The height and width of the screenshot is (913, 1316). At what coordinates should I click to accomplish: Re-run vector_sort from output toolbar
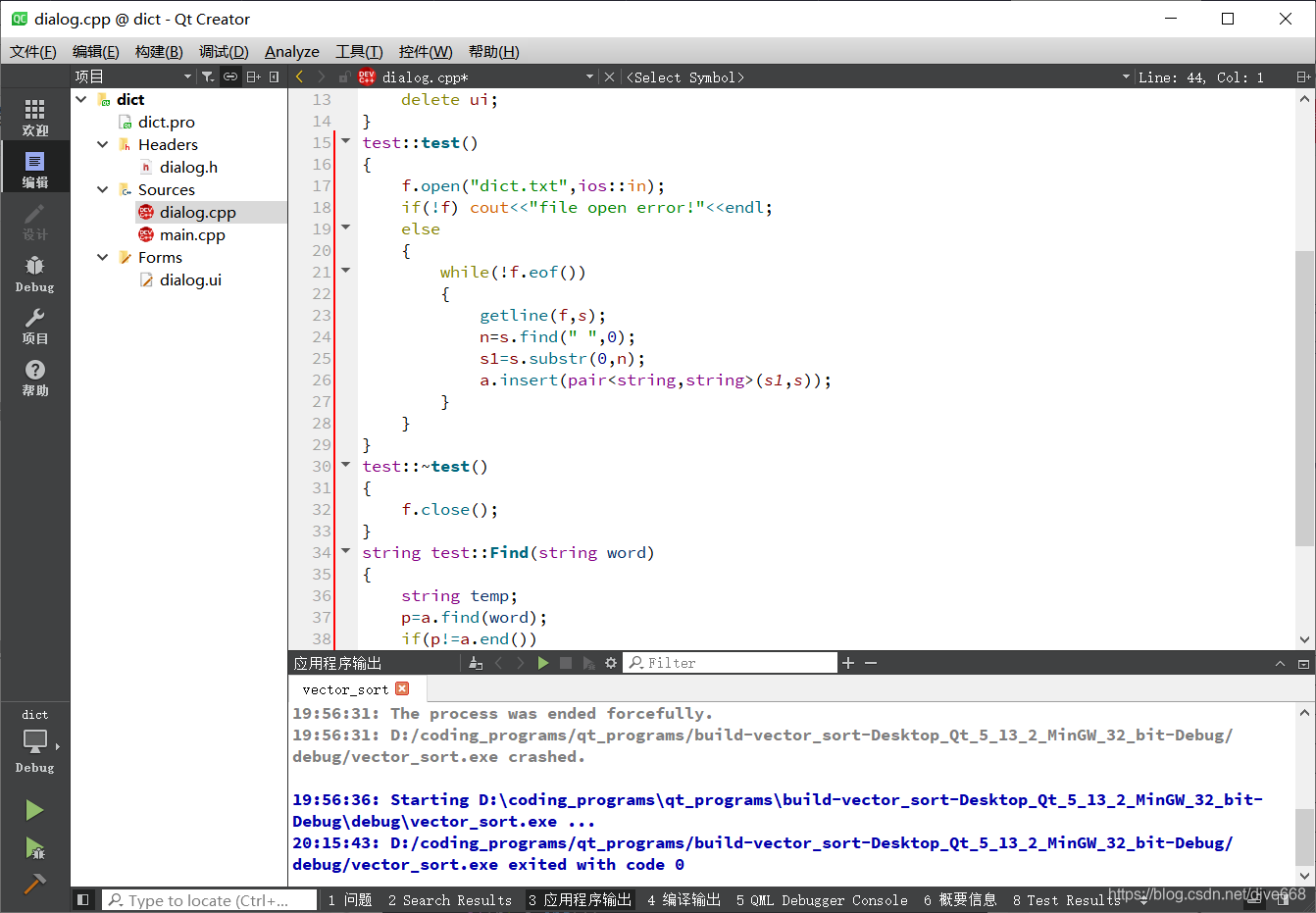coord(543,663)
